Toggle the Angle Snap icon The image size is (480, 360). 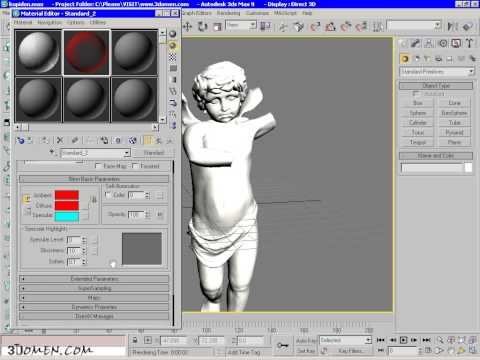pos(330,26)
